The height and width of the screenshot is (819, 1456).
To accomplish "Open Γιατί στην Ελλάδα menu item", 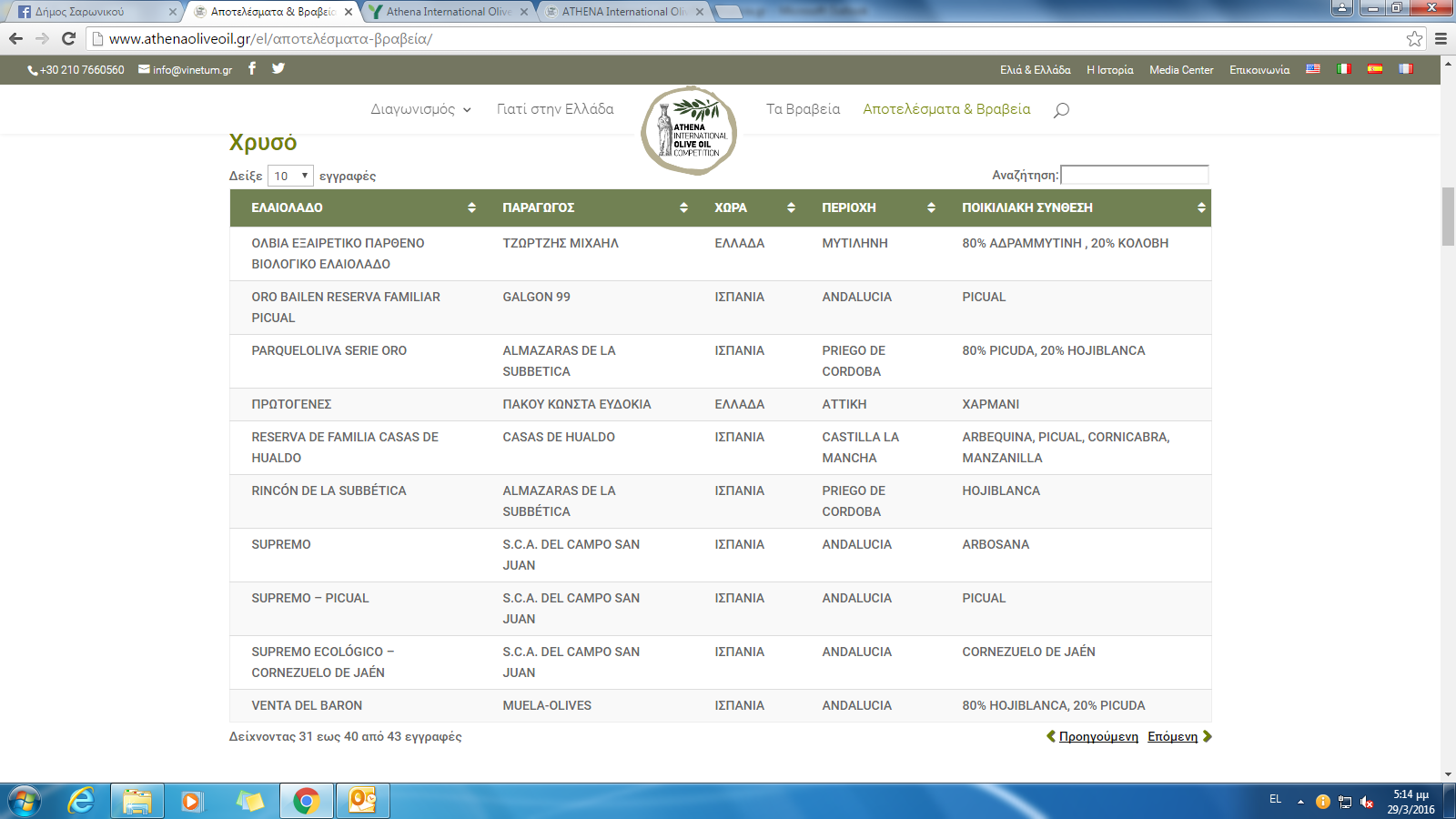I will [555, 109].
